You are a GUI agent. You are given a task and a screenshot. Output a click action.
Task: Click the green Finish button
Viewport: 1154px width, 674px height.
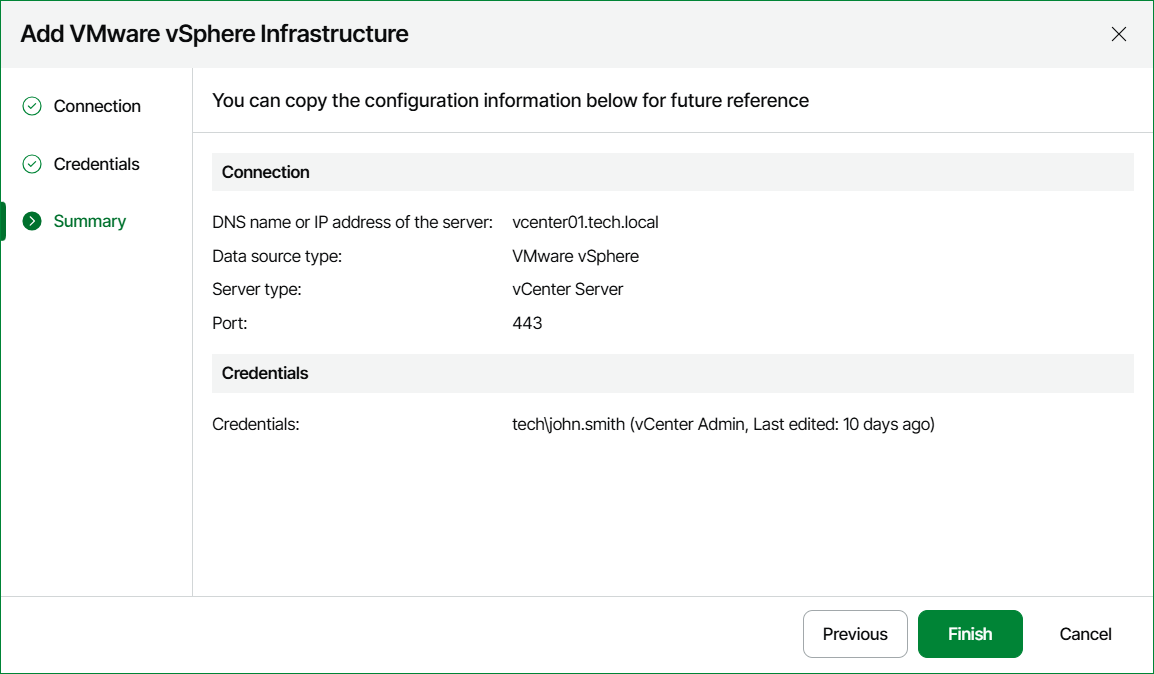tap(970, 634)
